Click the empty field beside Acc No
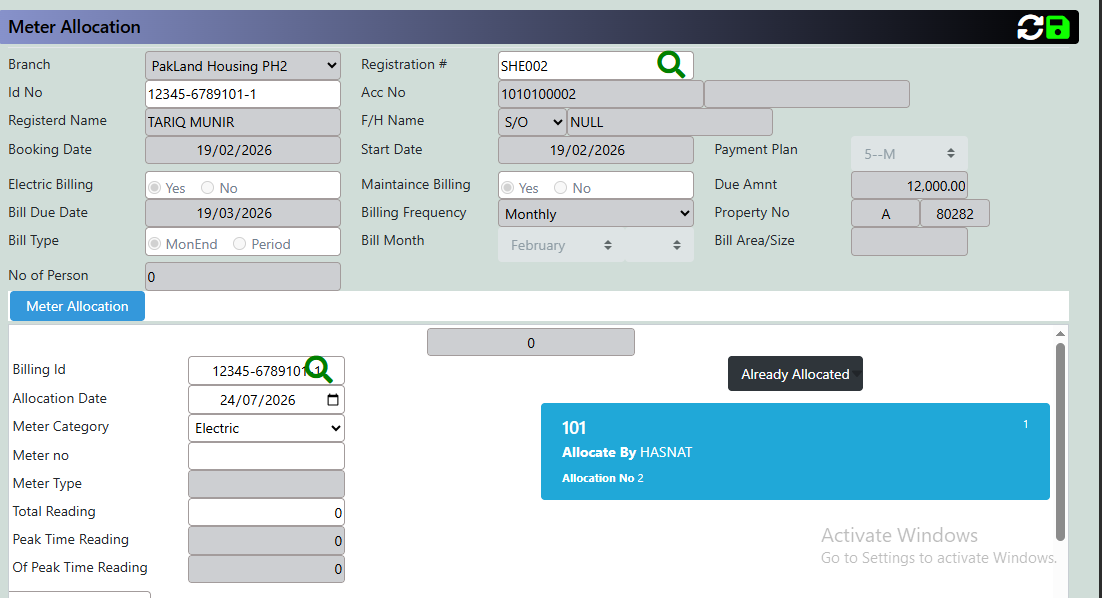This screenshot has width=1102, height=598. 807,93
